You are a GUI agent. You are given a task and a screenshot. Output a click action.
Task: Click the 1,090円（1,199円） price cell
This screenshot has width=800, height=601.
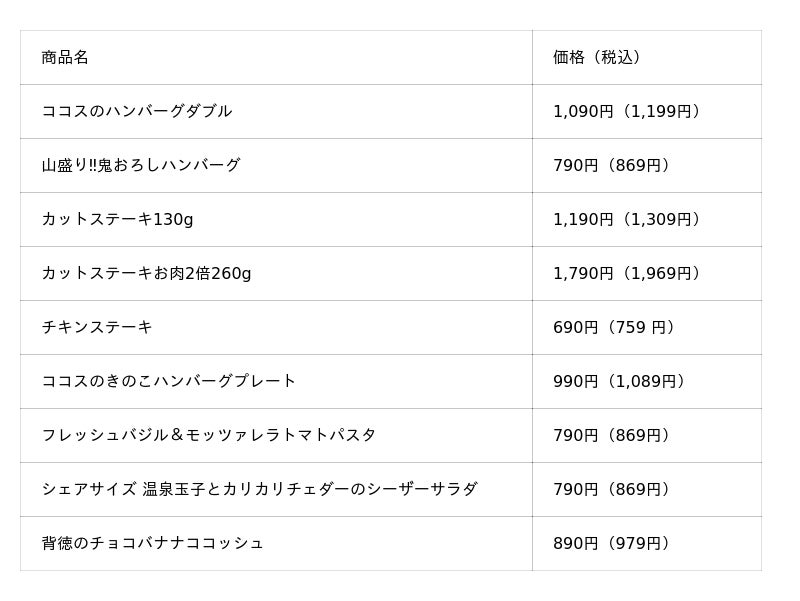click(x=627, y=111)
